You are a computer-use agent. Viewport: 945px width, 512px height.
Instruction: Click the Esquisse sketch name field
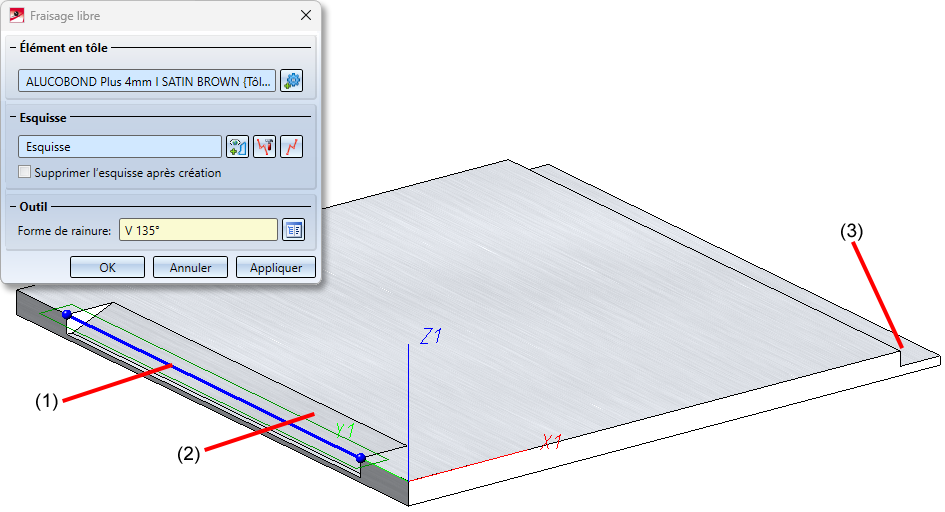click(120, 146)
